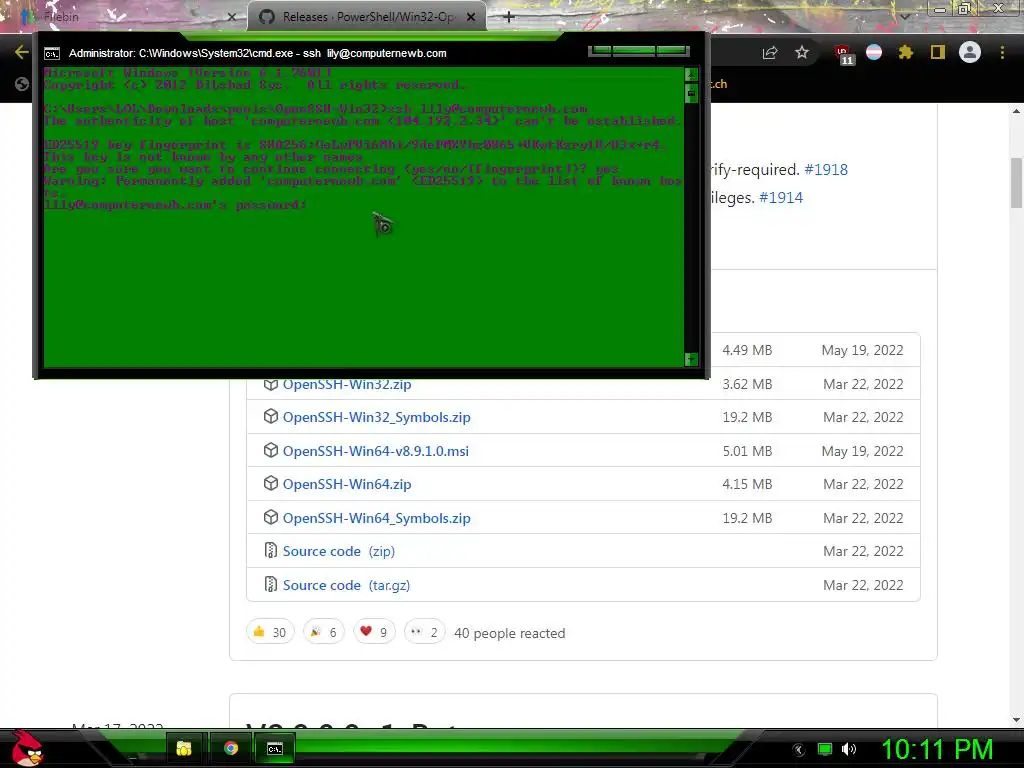Click zip file icon beside Source code (zip)
The width and height of the screenshot is (1024, 768).
(x=270, y=551)
